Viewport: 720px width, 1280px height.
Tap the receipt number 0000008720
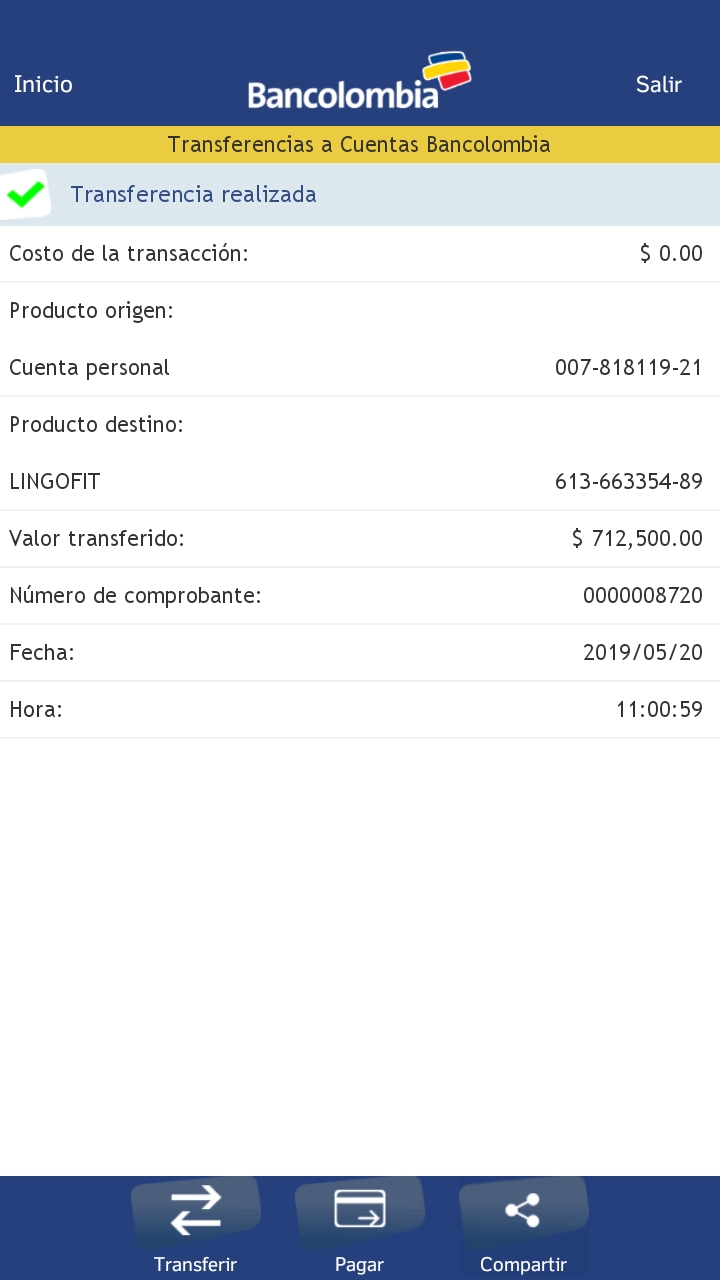642,596
